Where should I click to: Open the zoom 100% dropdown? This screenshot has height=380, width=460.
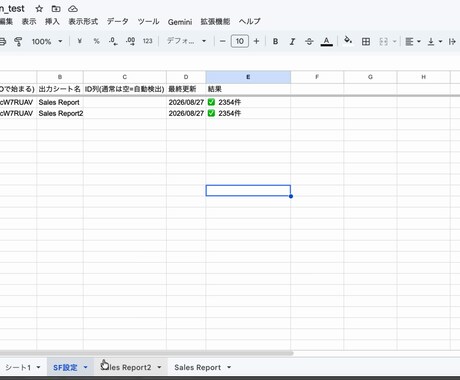click(47, 41)
